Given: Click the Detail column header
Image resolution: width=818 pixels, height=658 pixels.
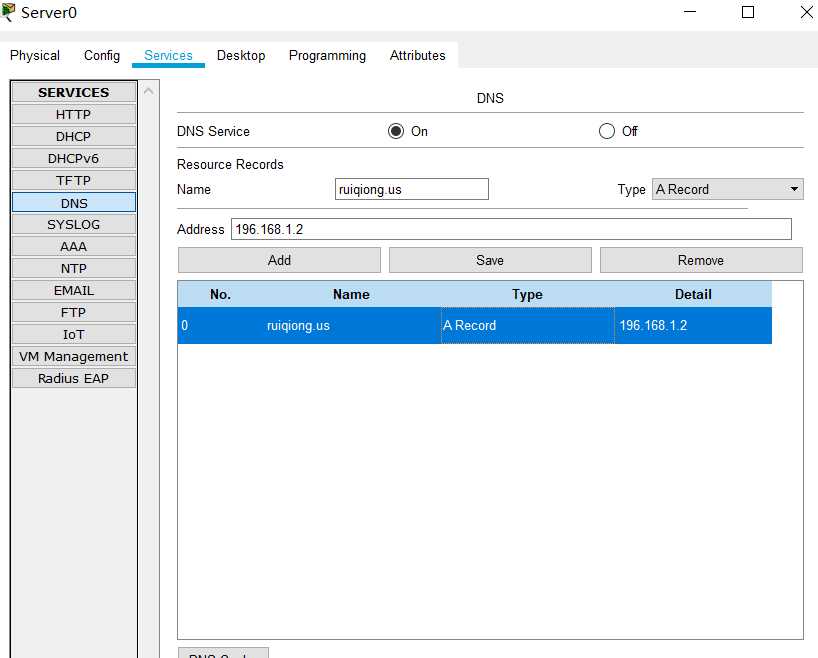Looking at the screenshot, I should pos(693,294).
